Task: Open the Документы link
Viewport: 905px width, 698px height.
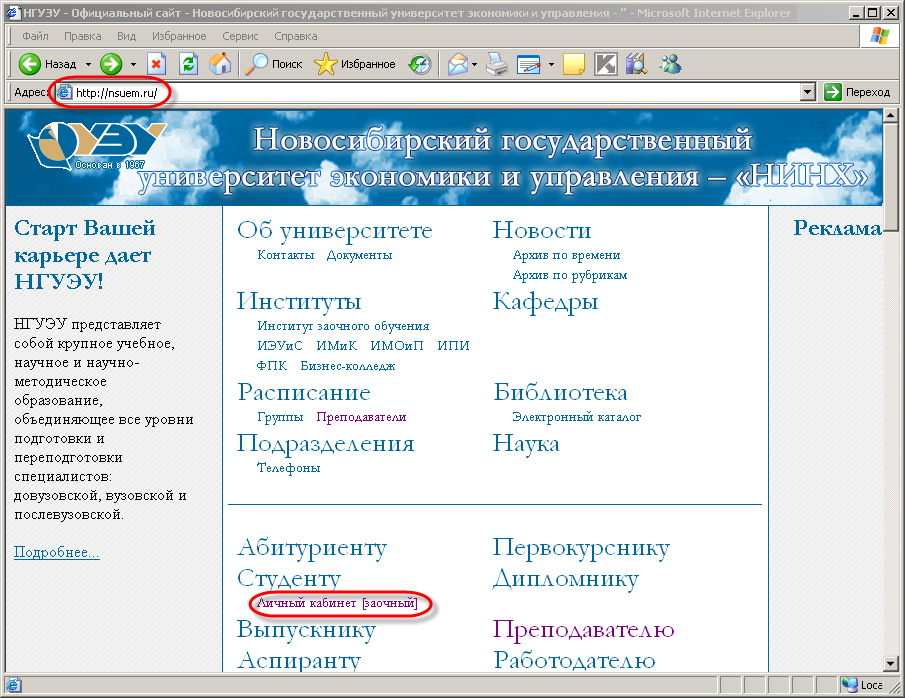Action: tap(360, 255)
